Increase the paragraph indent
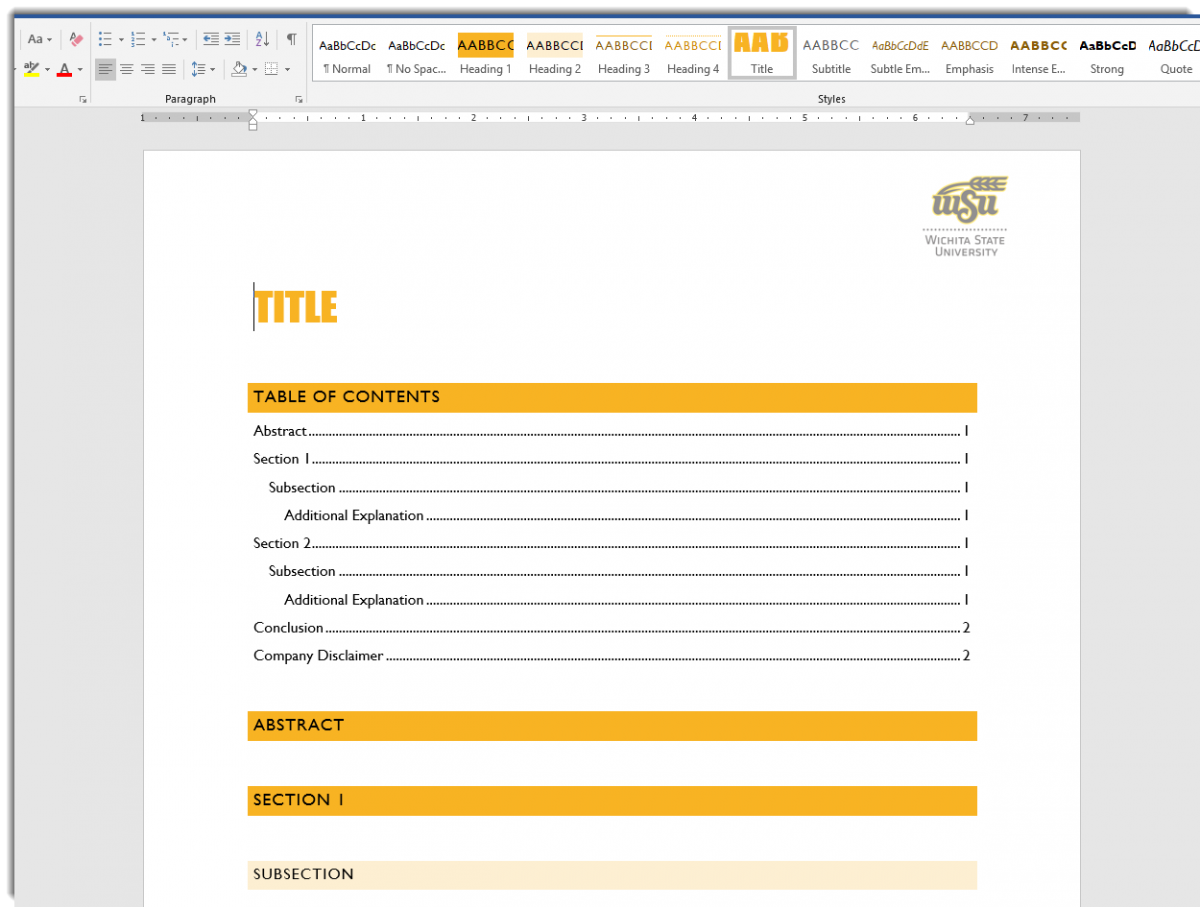Screen dimensions: 1200x907 click(232, 40)
